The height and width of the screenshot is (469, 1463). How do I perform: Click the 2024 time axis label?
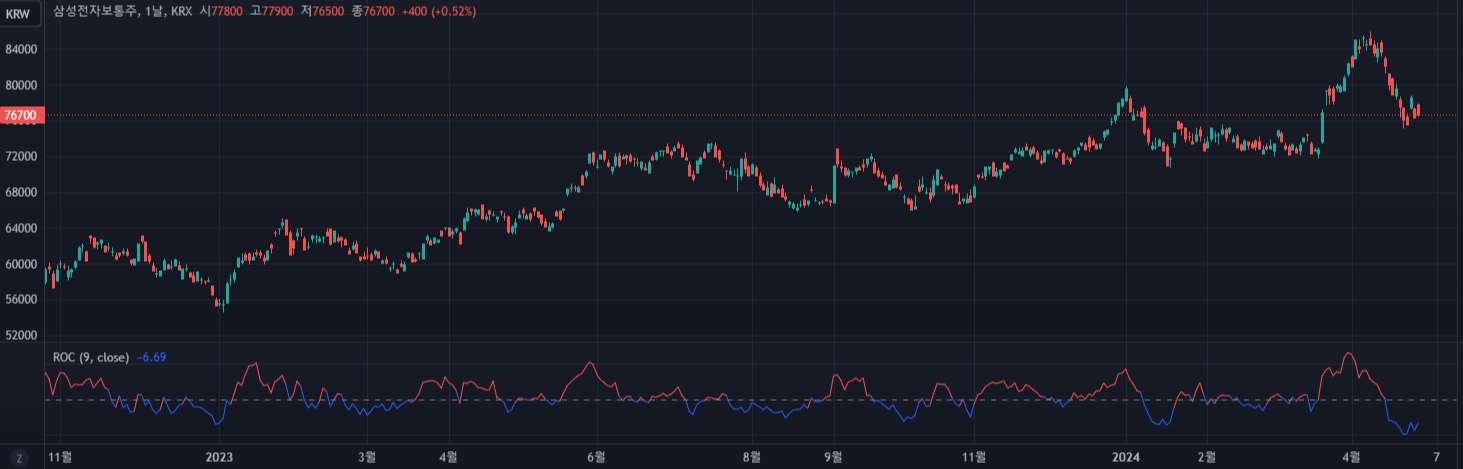point(1127,457)
